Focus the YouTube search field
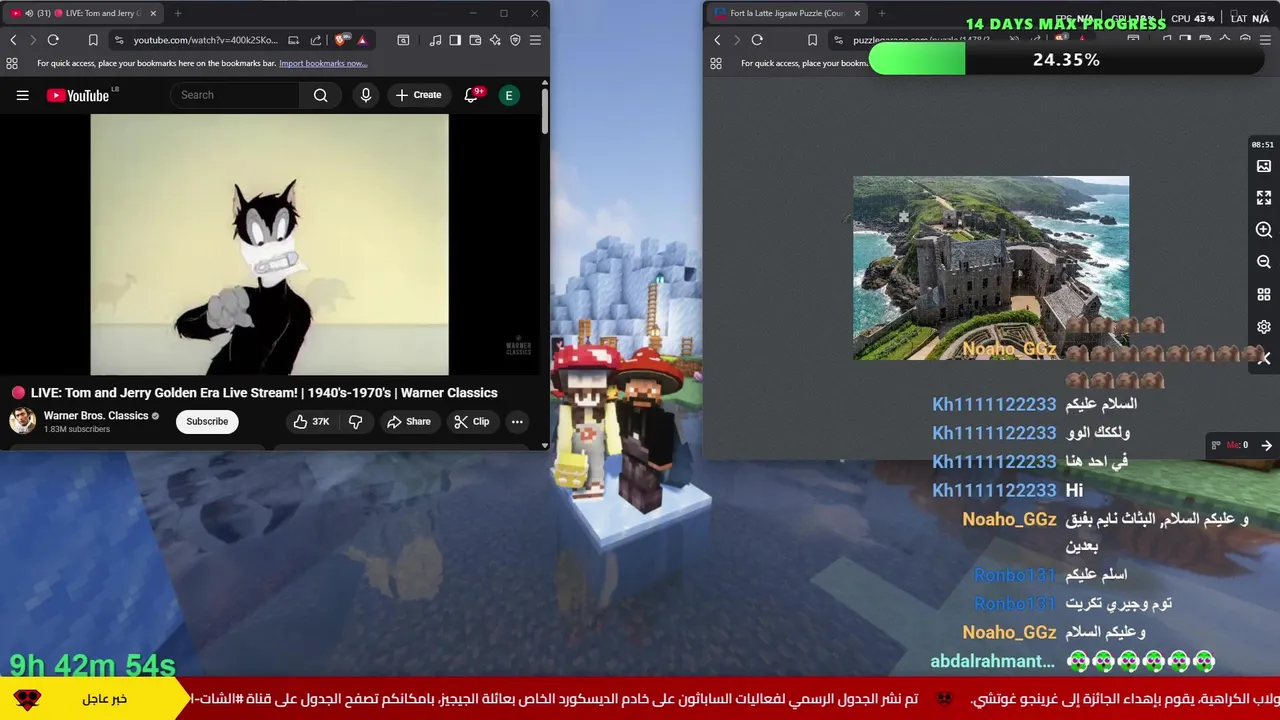 click(235, 95)
